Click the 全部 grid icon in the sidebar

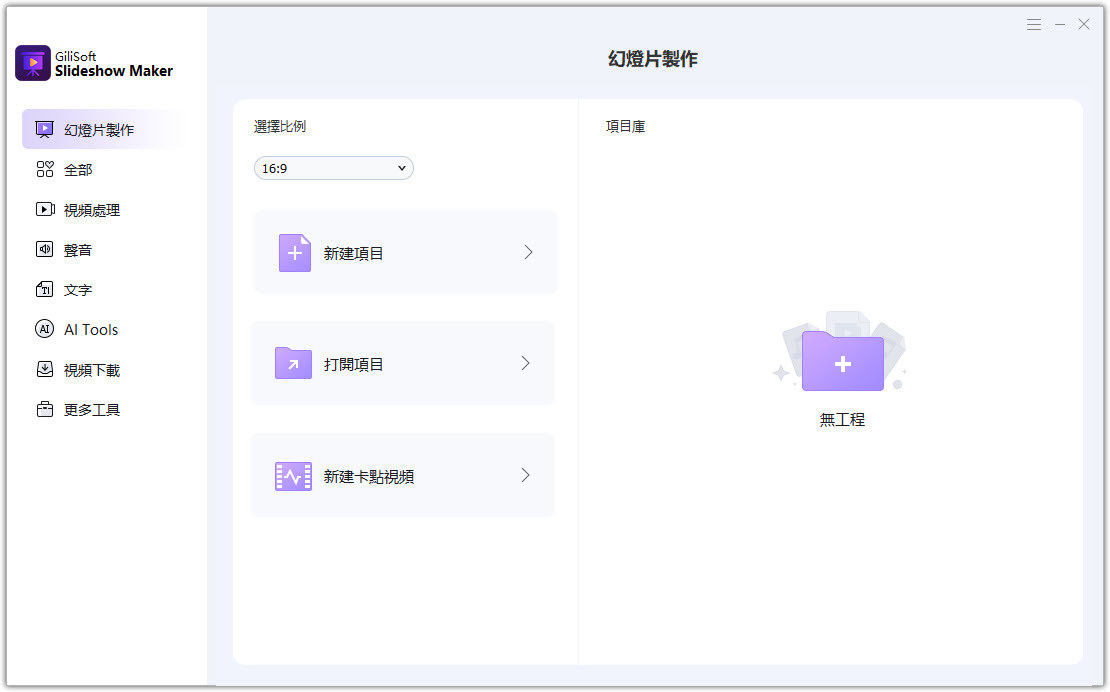tap(44, 170)
